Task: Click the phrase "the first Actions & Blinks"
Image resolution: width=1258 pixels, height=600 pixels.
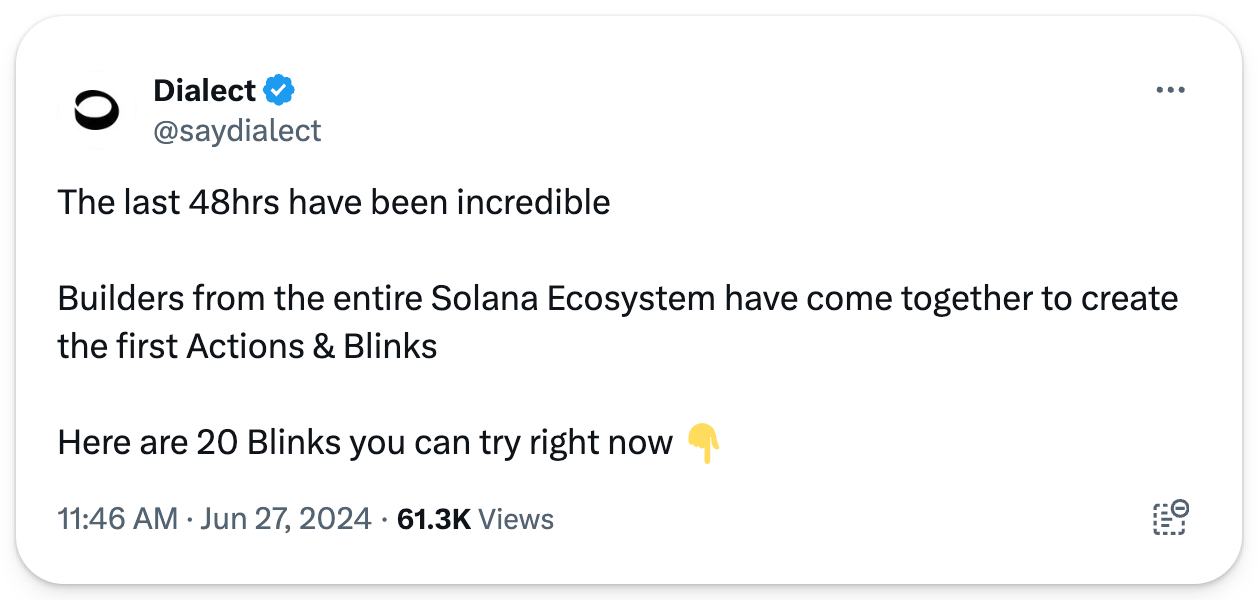Action: point(248,347)
